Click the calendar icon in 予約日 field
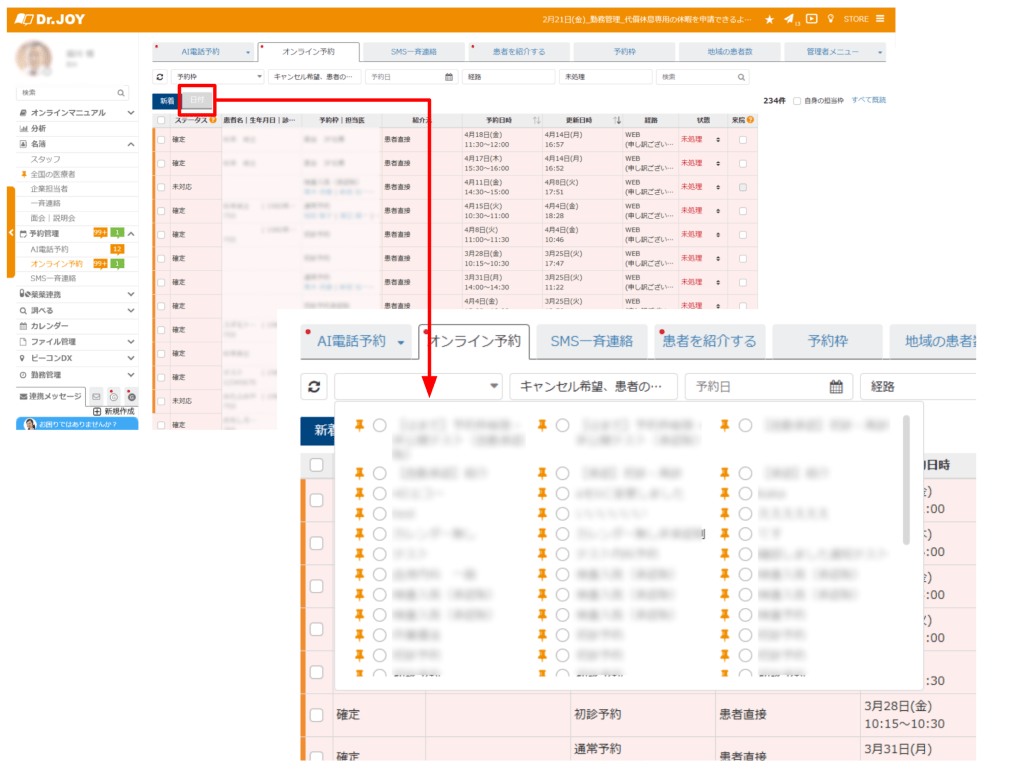1024x768 pixels. point(449,76)
